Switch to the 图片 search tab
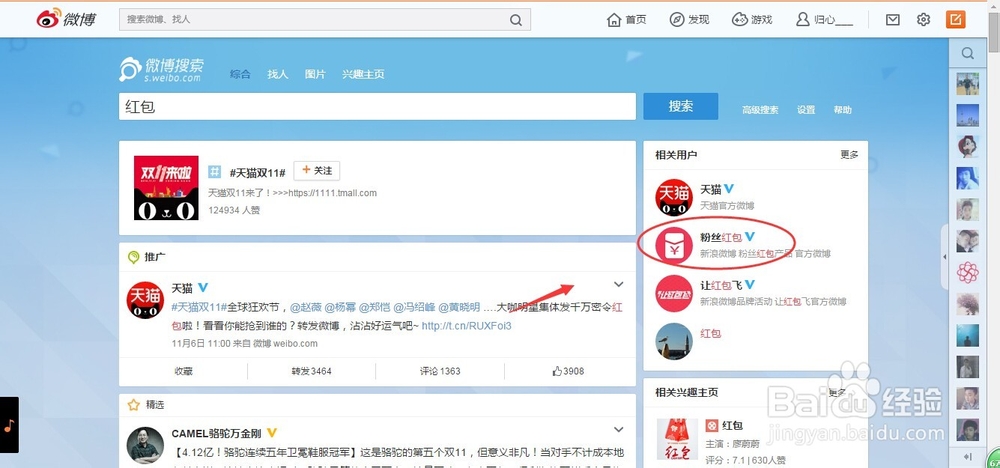 point(315,74)
